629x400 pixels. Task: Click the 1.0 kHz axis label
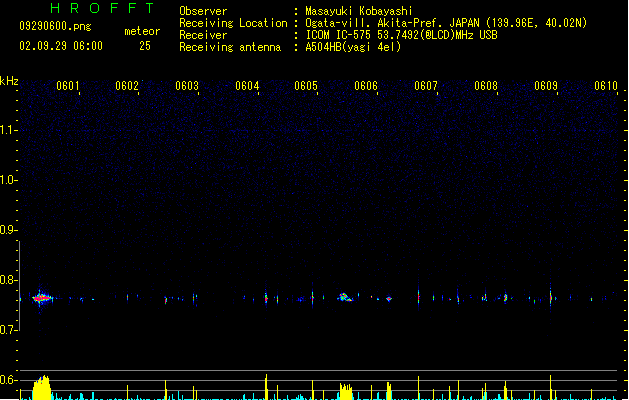(x=8, y=180)
